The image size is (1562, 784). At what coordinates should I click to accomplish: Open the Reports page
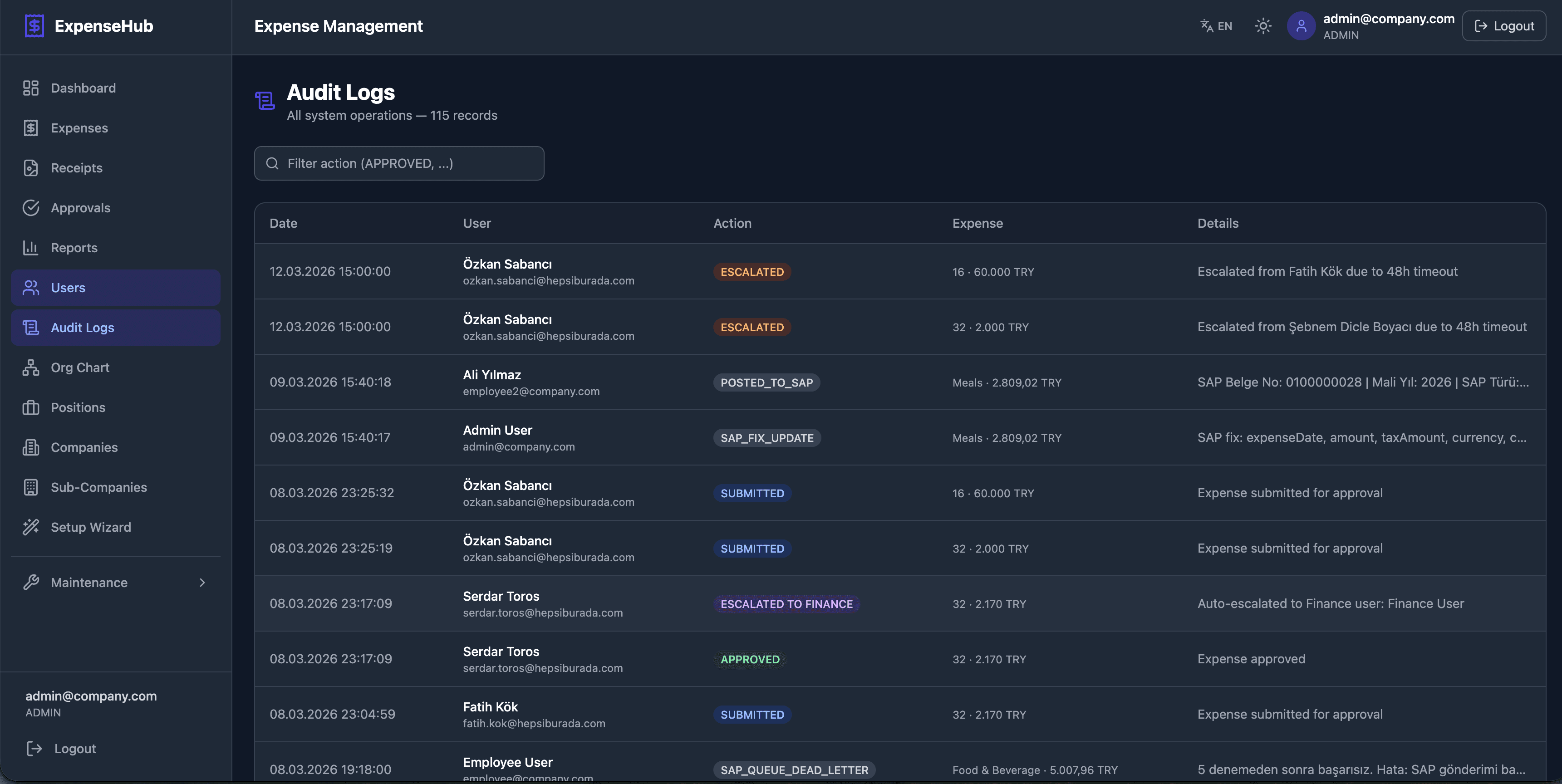[115, 248]
